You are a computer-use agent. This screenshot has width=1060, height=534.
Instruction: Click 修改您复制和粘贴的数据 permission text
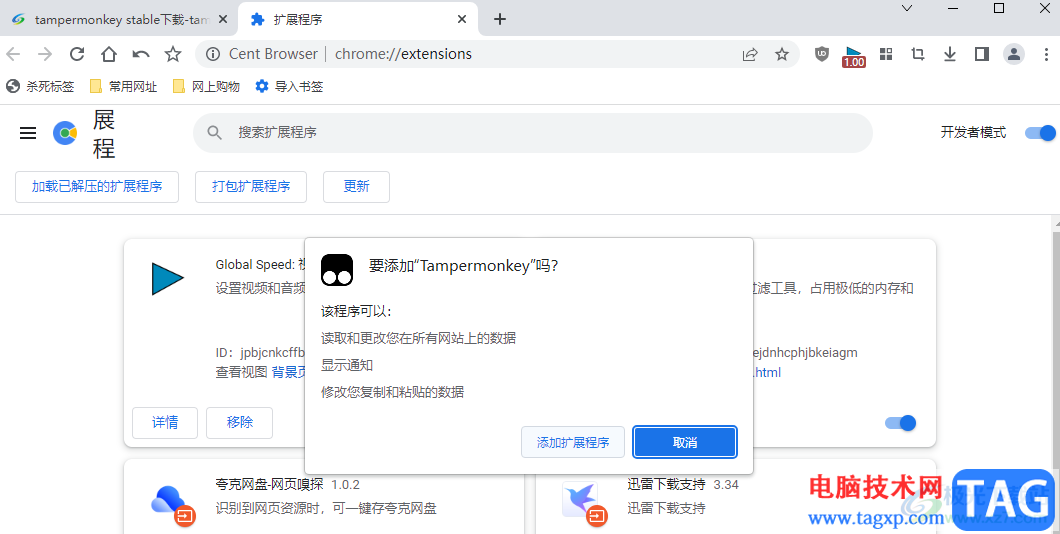tap(392, 392)
